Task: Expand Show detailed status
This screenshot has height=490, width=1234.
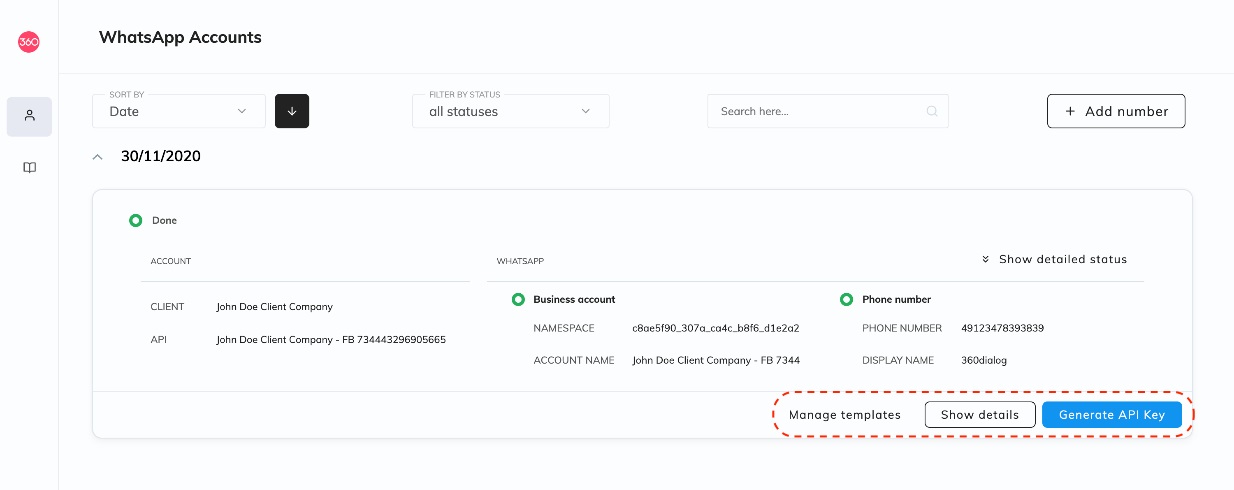Action: click(x=1054, y=259)
